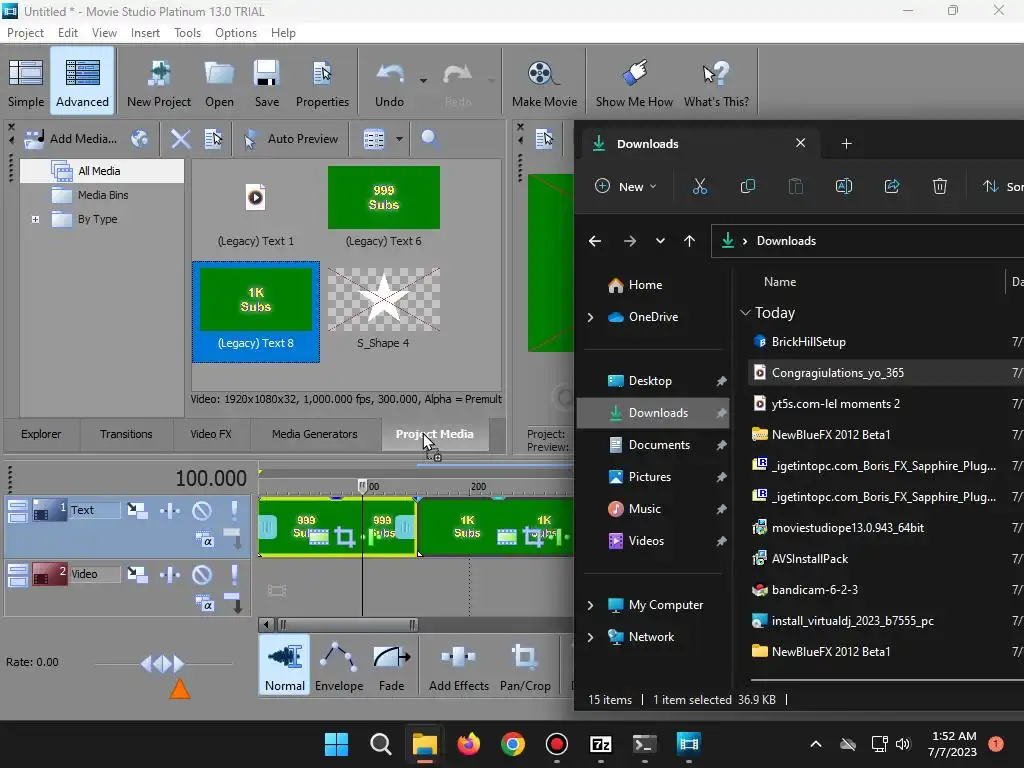Open Show Me How tutorials

[x=633, y=82]
